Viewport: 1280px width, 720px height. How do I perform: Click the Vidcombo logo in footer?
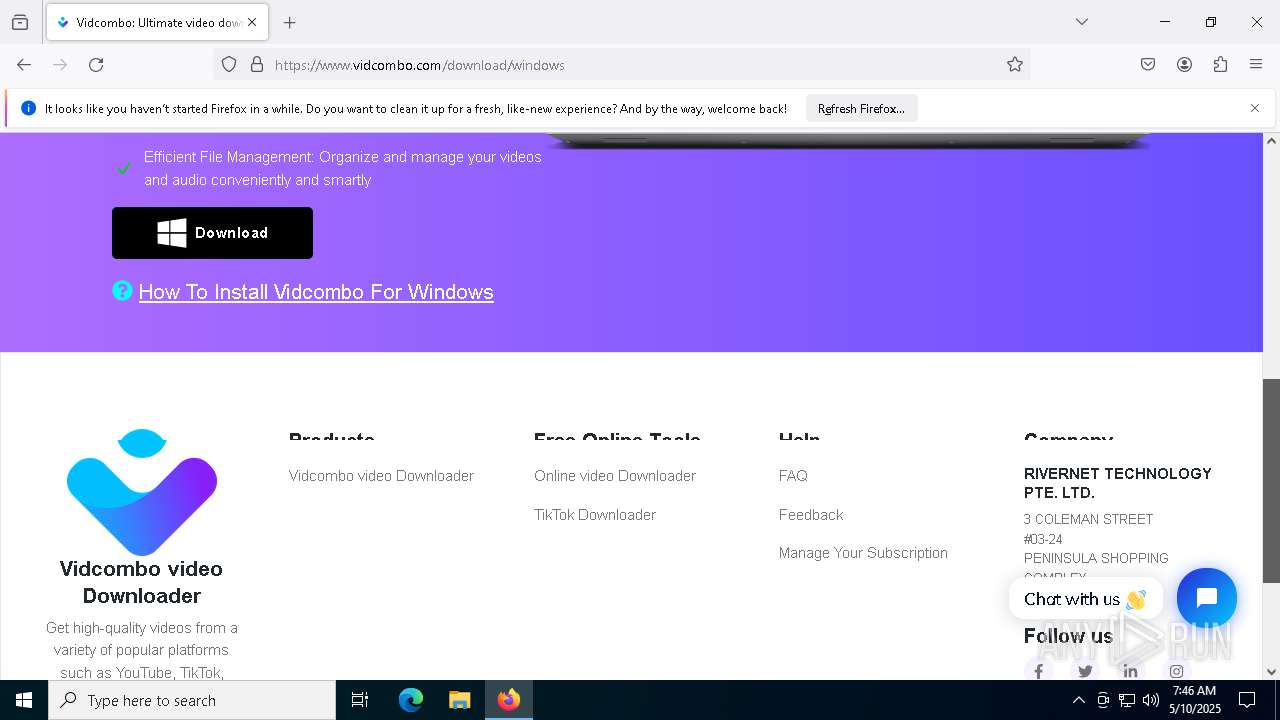pos(142,492)
